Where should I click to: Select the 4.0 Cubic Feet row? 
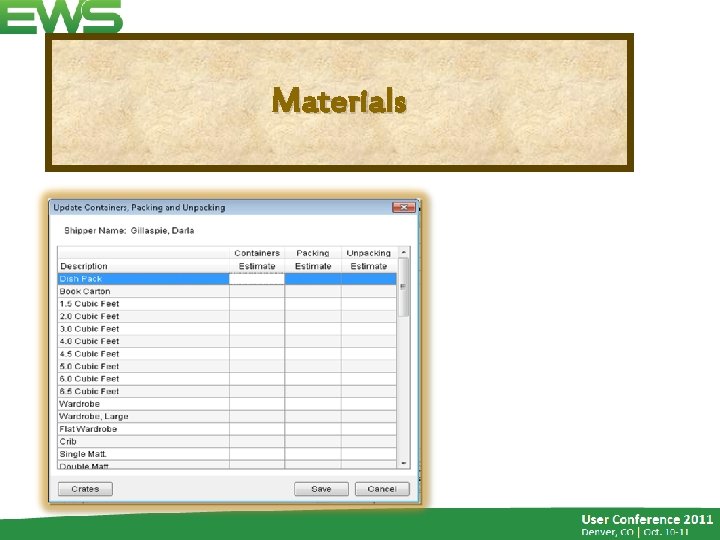(x=227, y=341)
